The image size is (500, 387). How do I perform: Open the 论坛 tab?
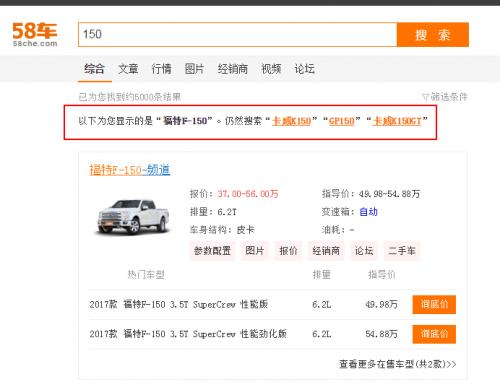click(x=304, y=69)
